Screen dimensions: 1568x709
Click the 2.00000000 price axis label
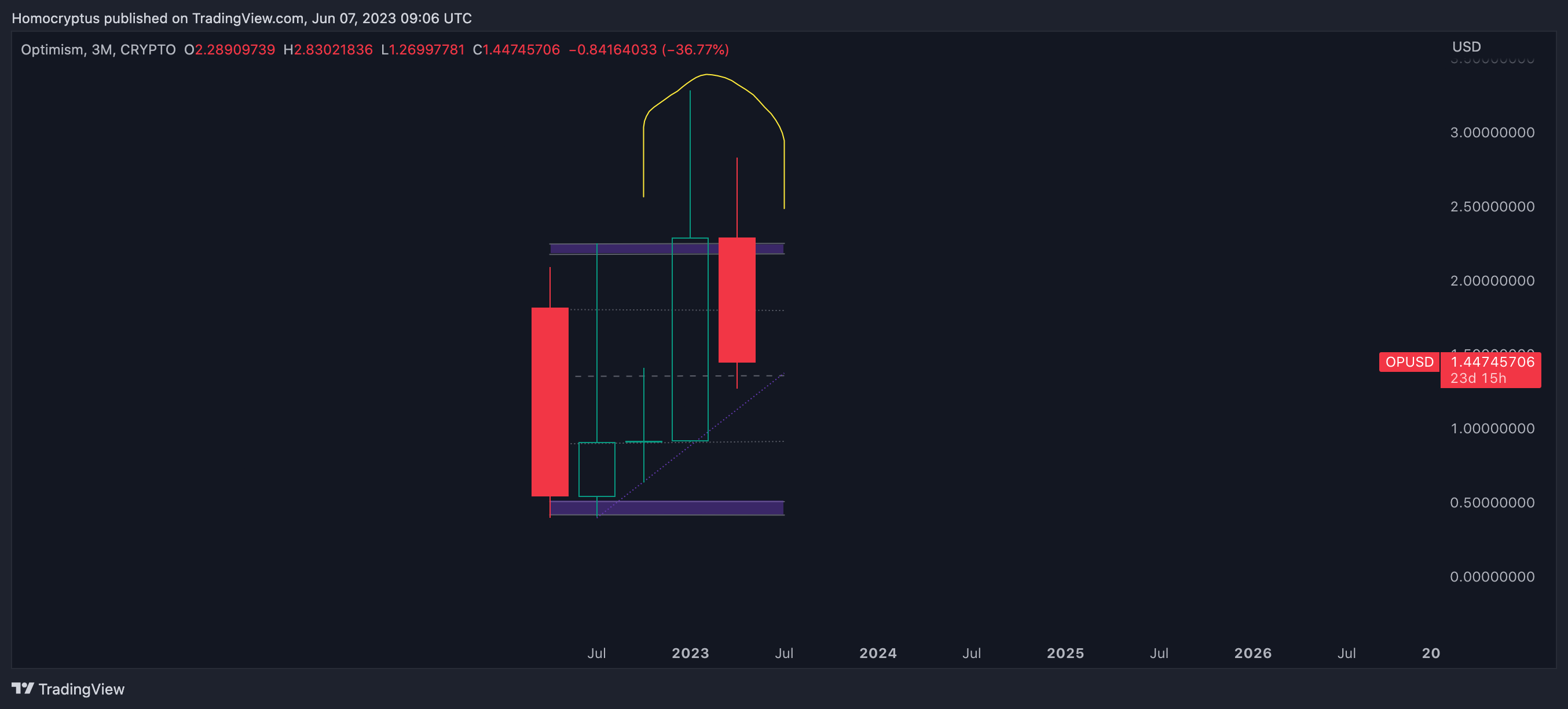point(1492,281)
